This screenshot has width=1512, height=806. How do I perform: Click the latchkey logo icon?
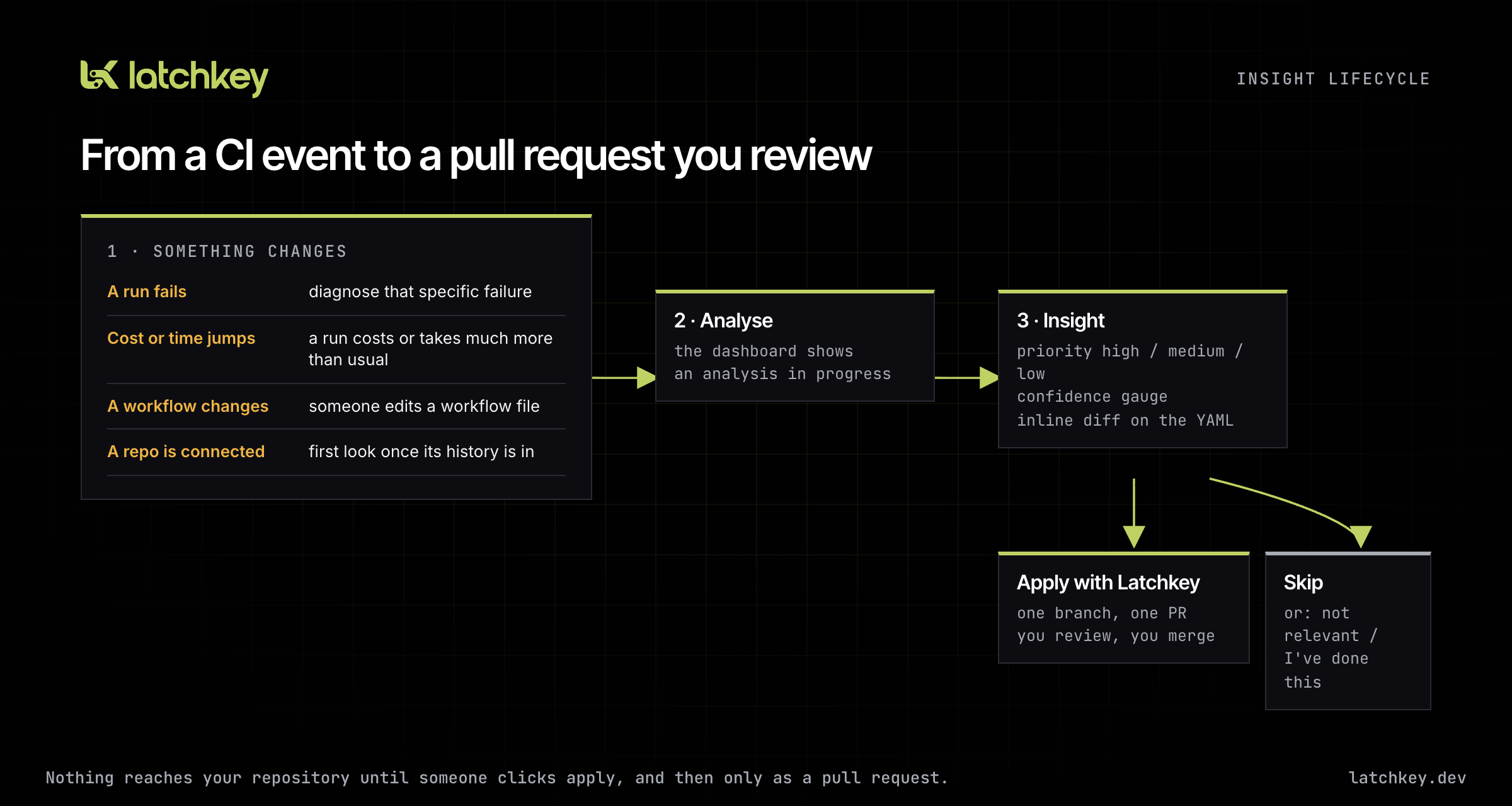[100, 75]
